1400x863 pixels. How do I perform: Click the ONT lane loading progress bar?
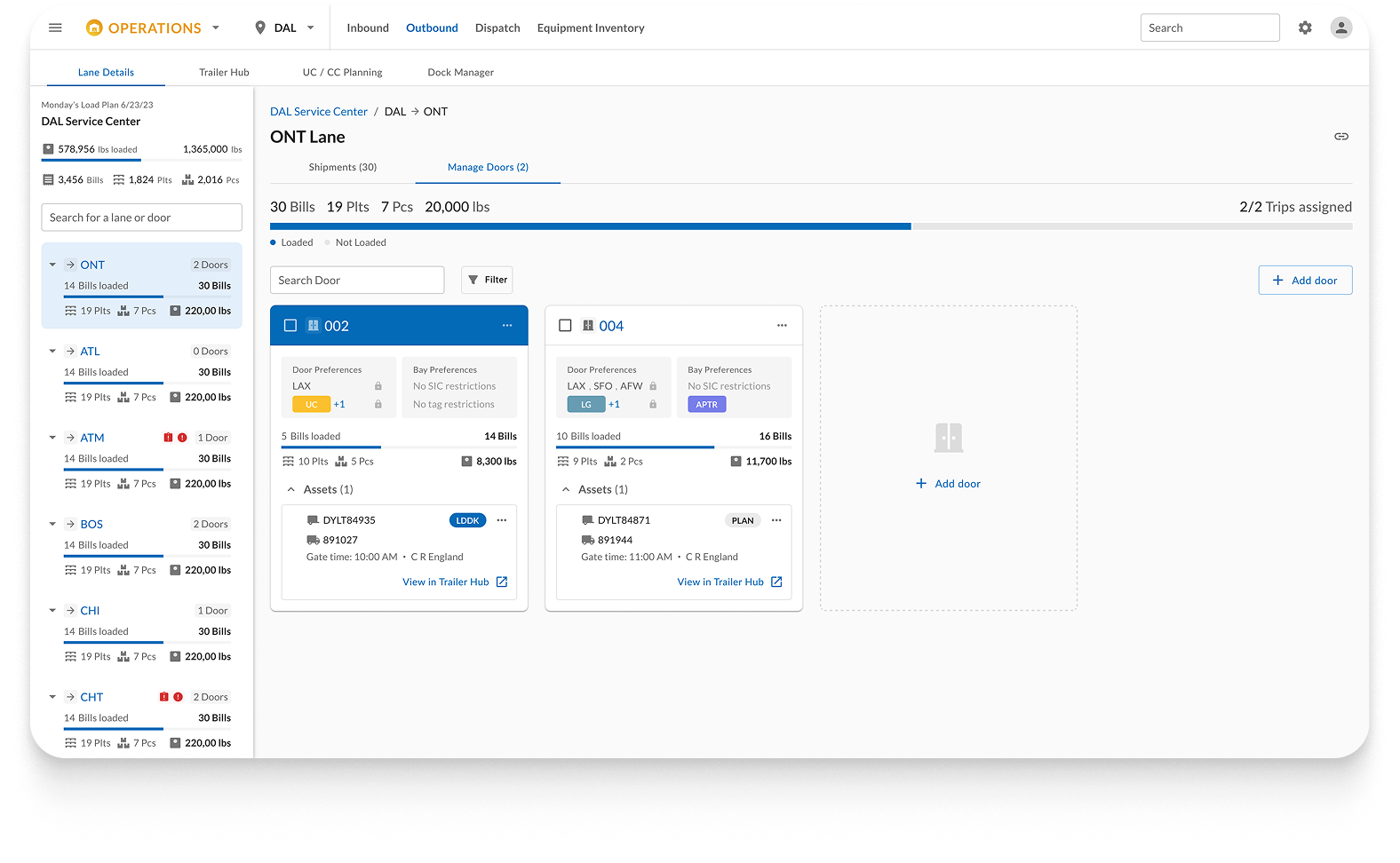(811, 226)
